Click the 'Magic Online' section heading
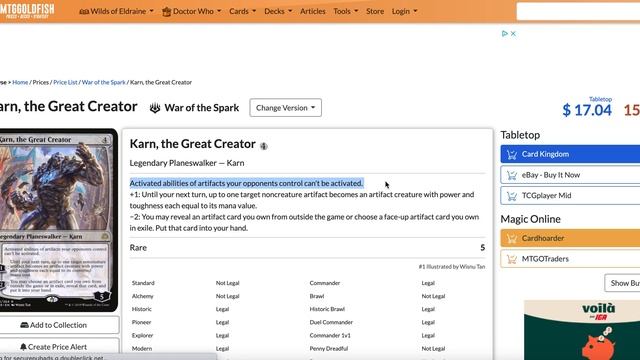 [x=530, y=219]
